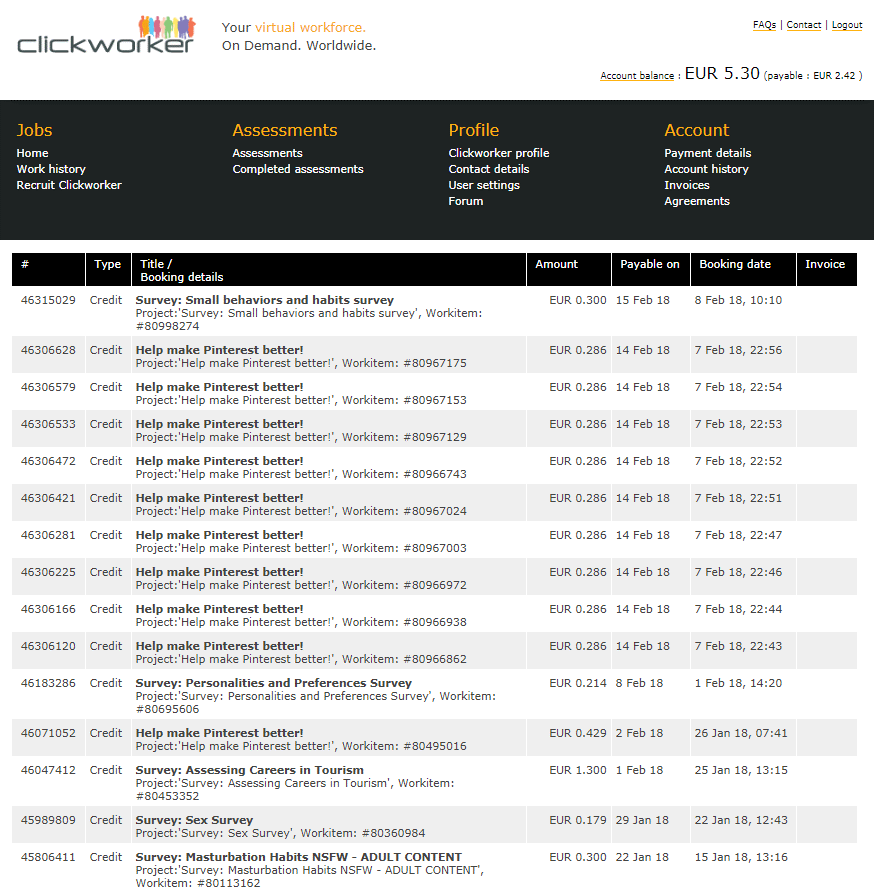The height and width of the screenshot is (892, 874).
Task: Click the clickworker logo
Action: [106, 35]
